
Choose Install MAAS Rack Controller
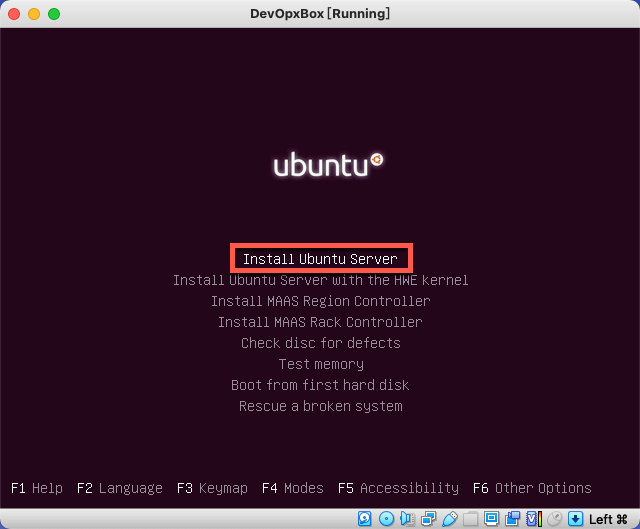[321, 322]
